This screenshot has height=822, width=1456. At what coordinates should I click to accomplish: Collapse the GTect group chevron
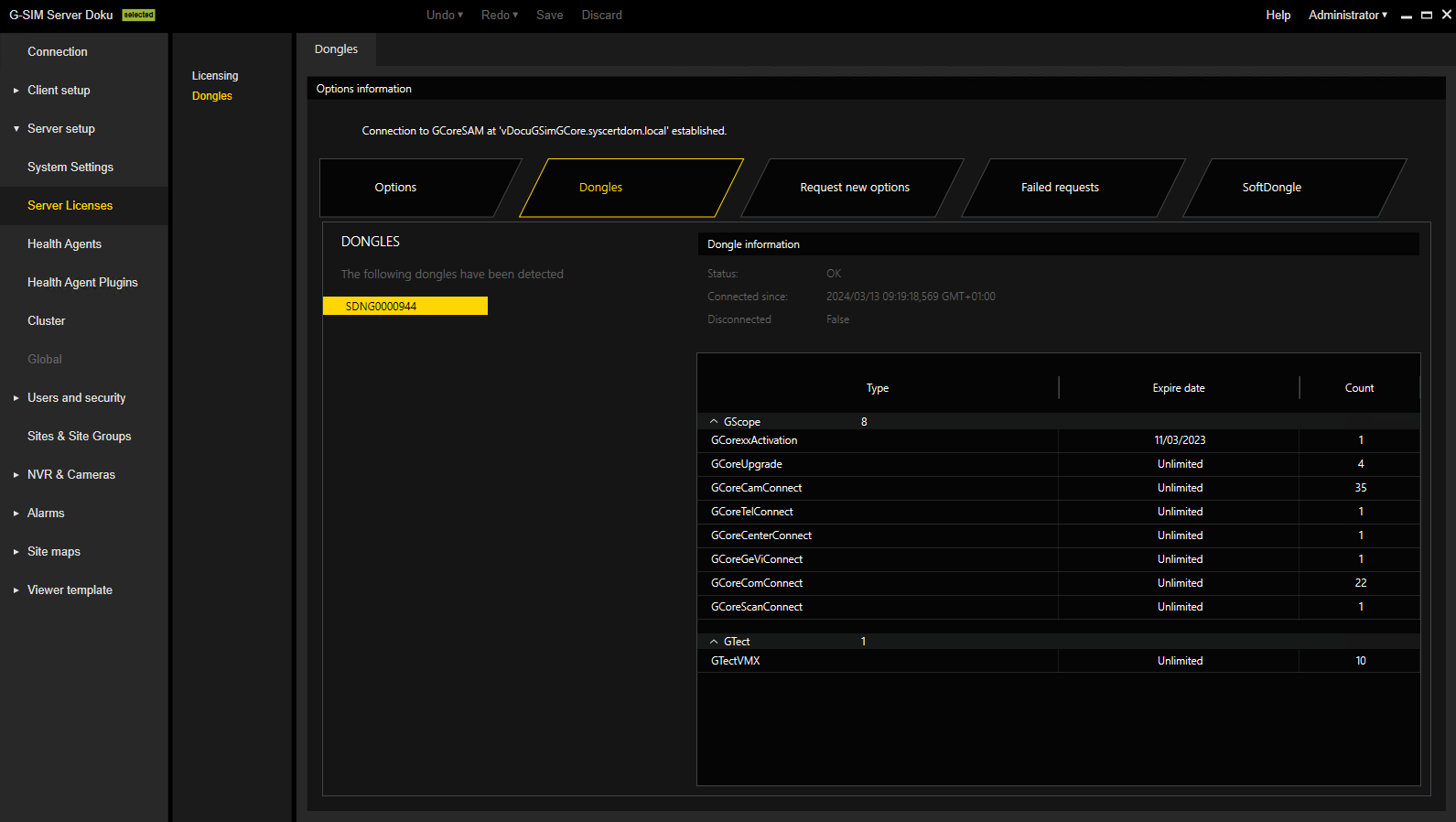coord(714,642)
